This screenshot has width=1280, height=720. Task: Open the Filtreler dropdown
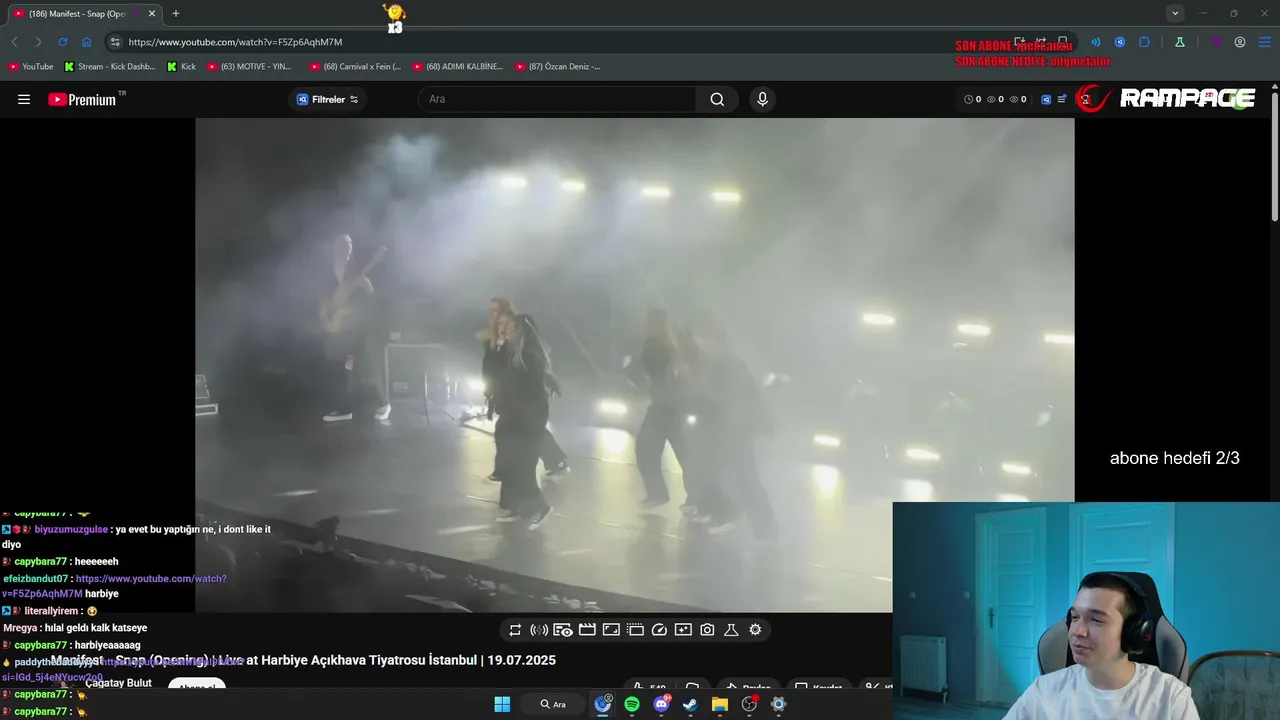(x=327, y=99)
